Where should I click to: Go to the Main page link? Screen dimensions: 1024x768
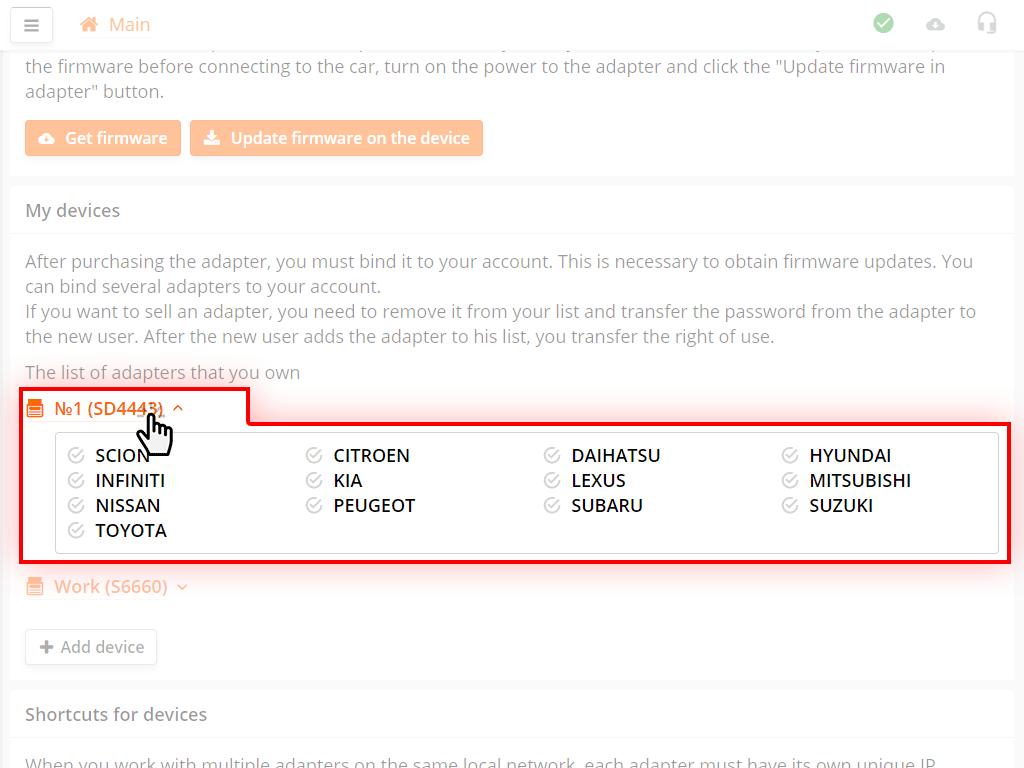click(x=129, y=25)
